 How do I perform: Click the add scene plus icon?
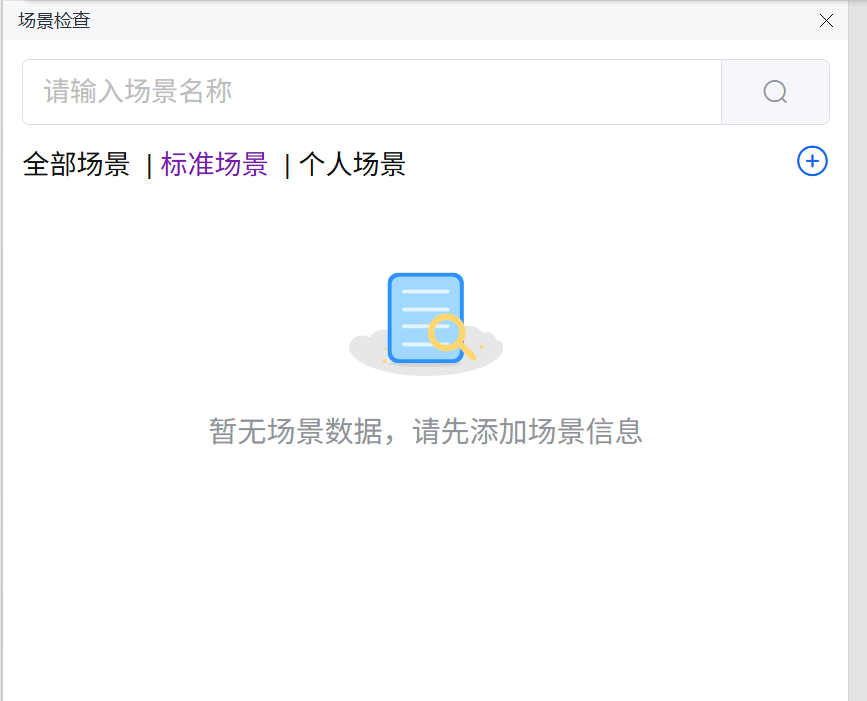pyautogui.click(x=812, y=161)
